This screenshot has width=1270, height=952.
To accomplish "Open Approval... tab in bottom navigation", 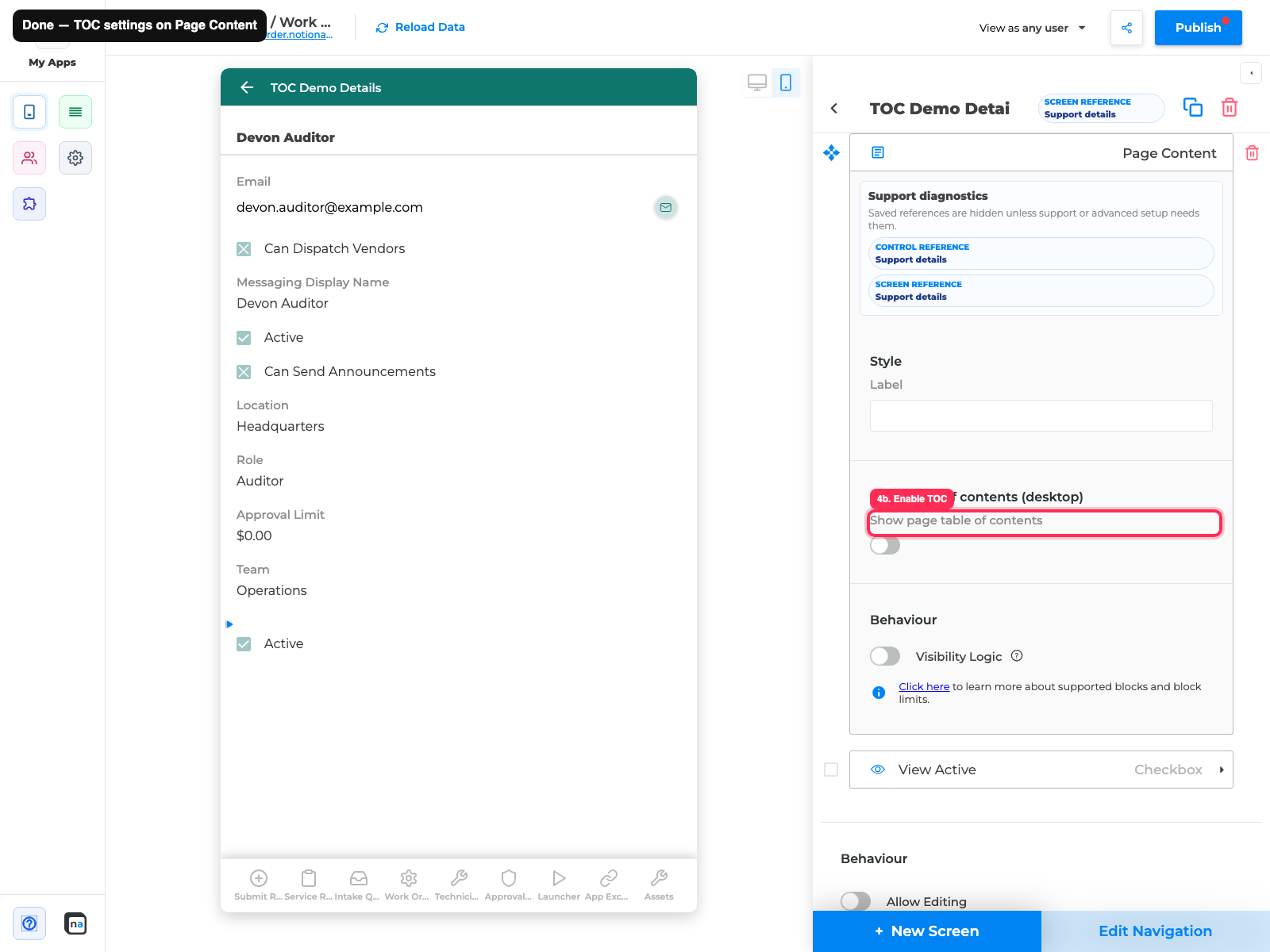I will 508,885.
